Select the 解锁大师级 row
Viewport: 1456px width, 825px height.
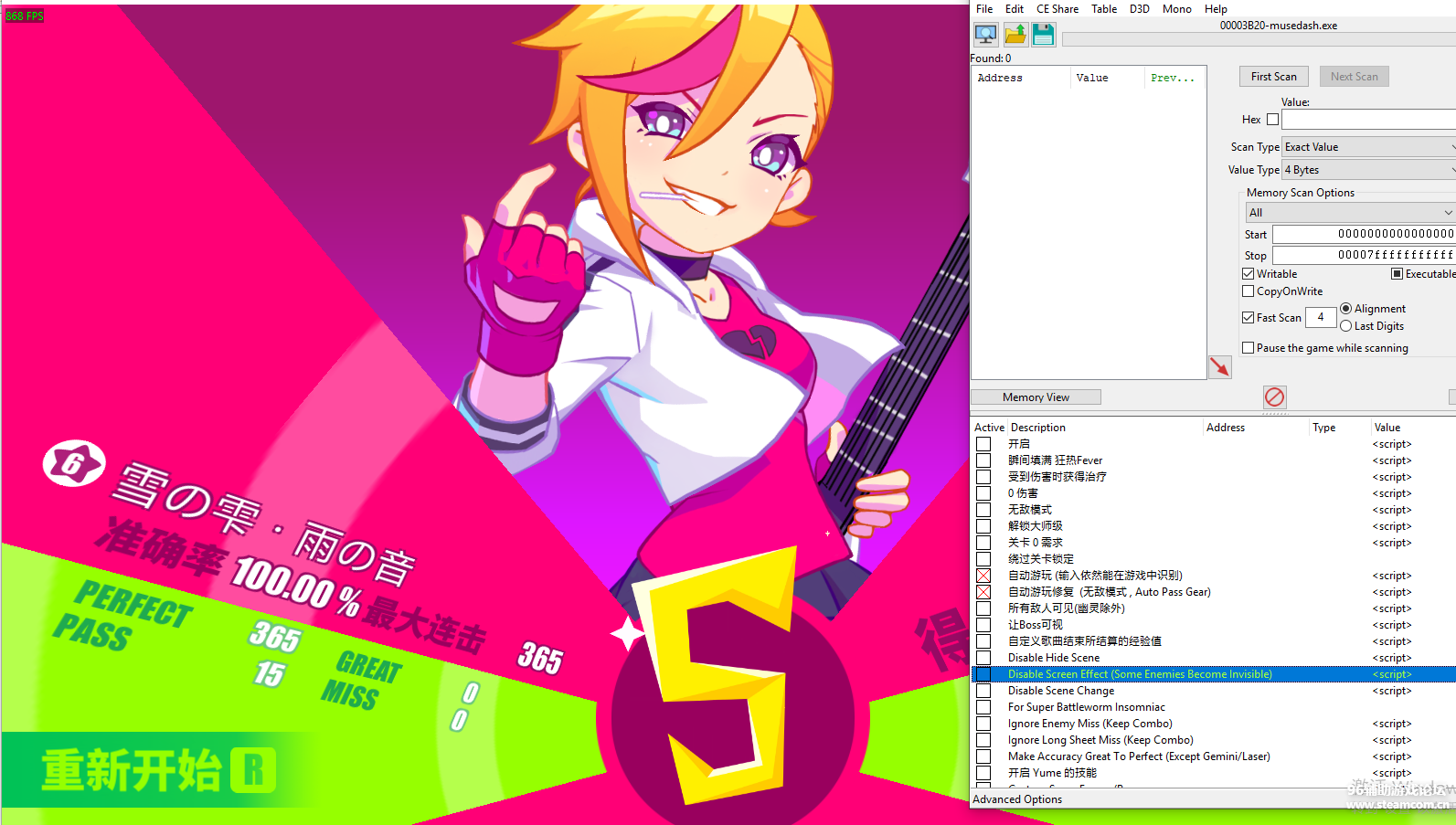[1213, 526]
